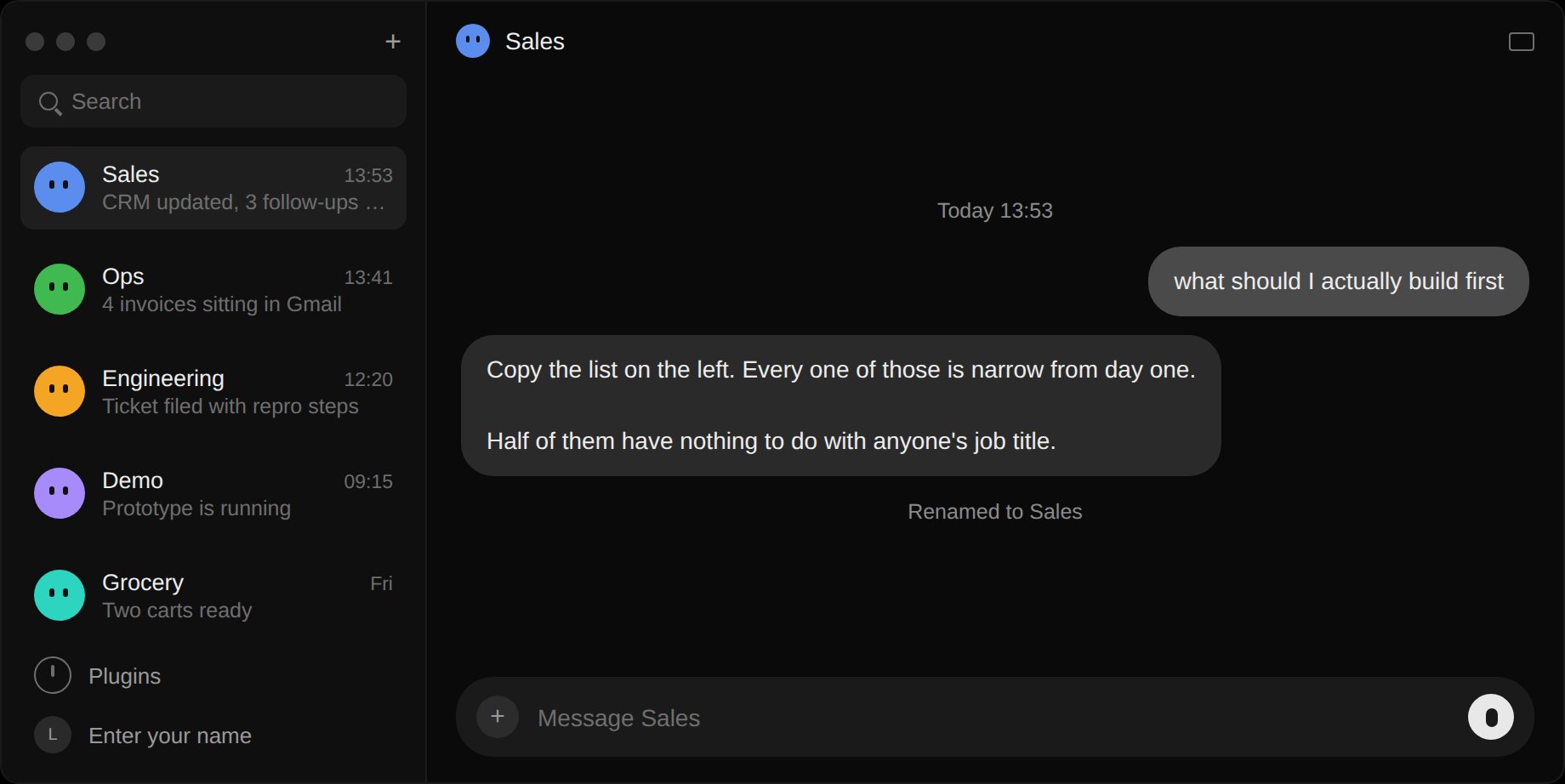Click the purple Demo avatar
Image resolution: width=1565 pixels, height=784 pixels.
(60, 493)
